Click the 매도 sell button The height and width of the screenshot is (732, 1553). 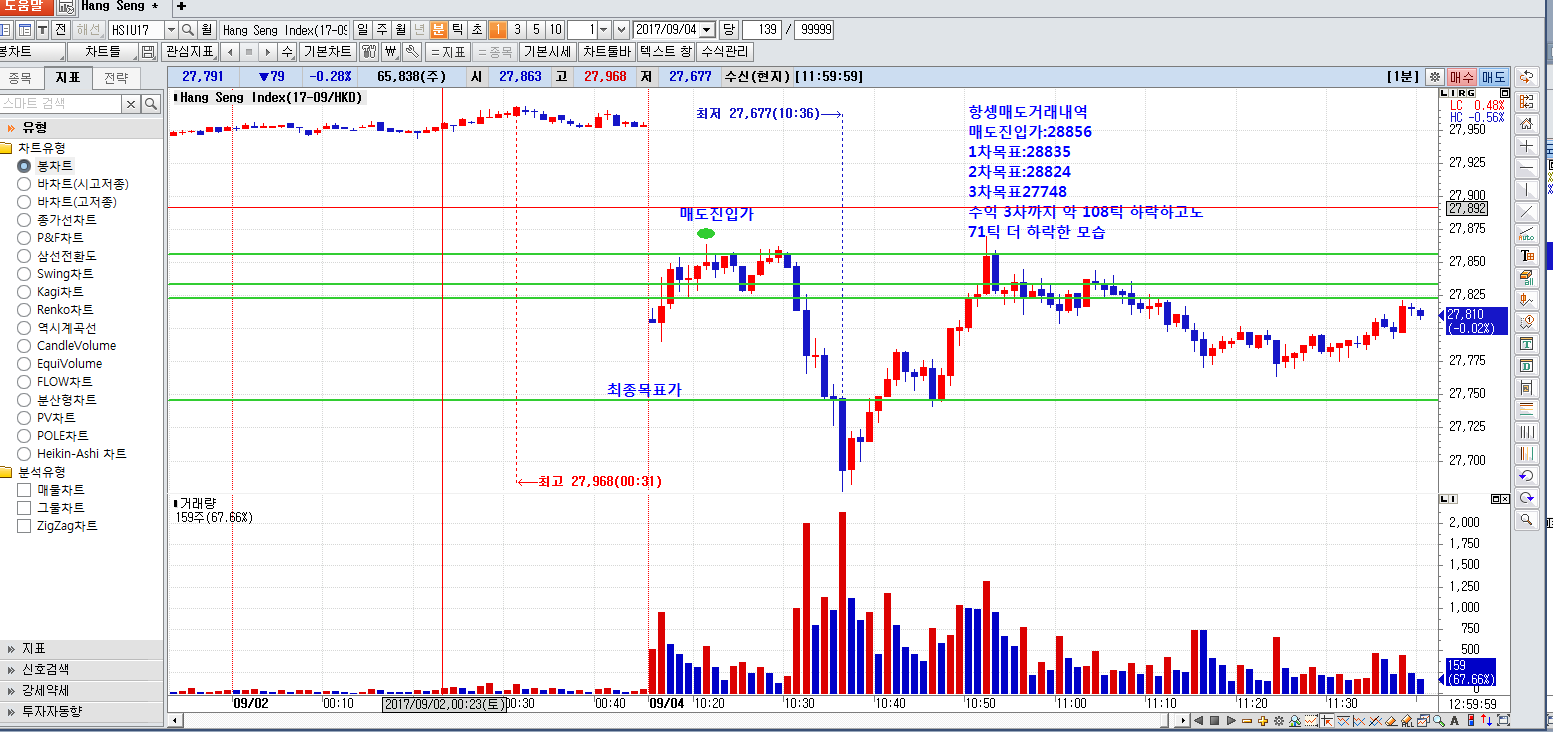[x=1493, y=77]
